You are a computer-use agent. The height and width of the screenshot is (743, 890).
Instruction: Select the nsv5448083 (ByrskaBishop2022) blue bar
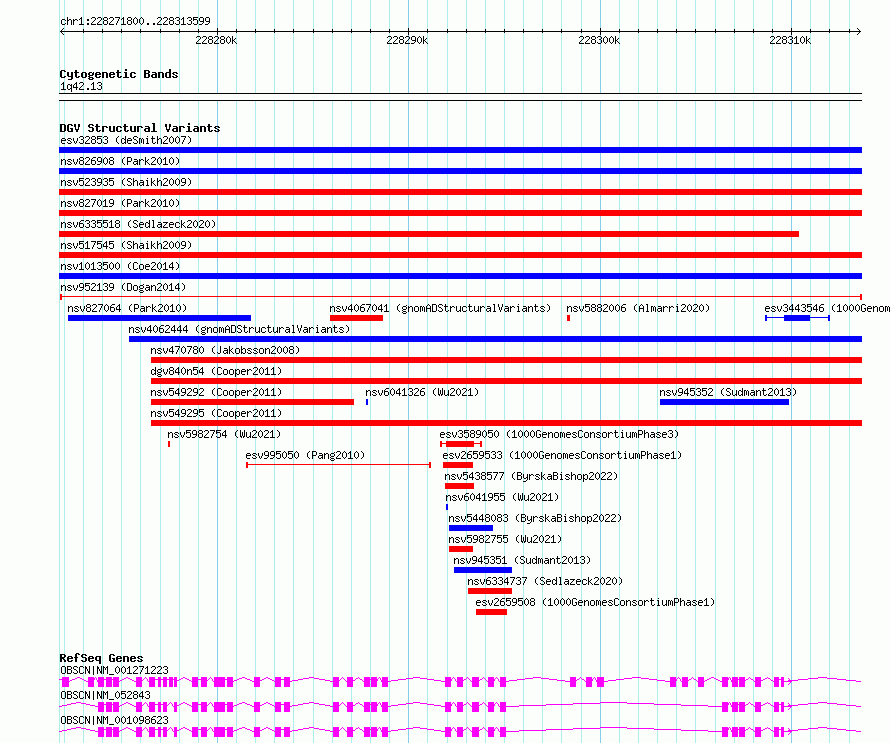471,528
